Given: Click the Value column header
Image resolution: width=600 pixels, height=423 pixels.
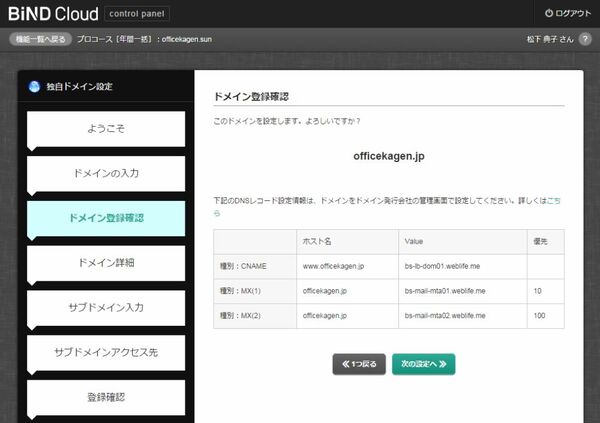Looking at the screenshot, I should [x=463, y=242].
